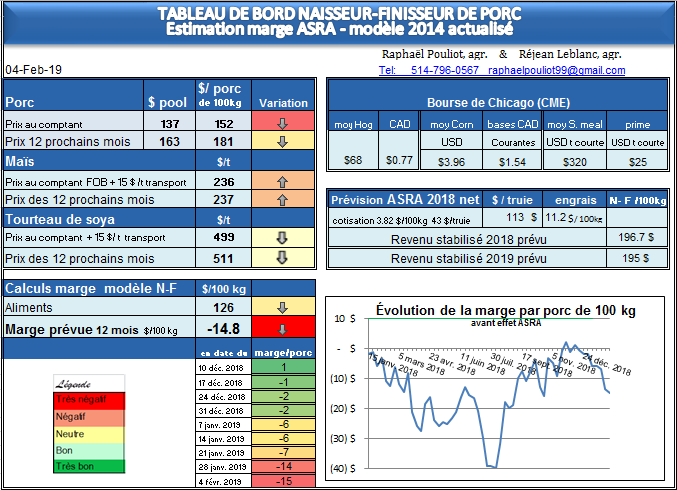677x490 pixels.
Task: Open the raphaelpouliot99@gmail.com email link
Action: pyautogui.click(x=556, y=71)
